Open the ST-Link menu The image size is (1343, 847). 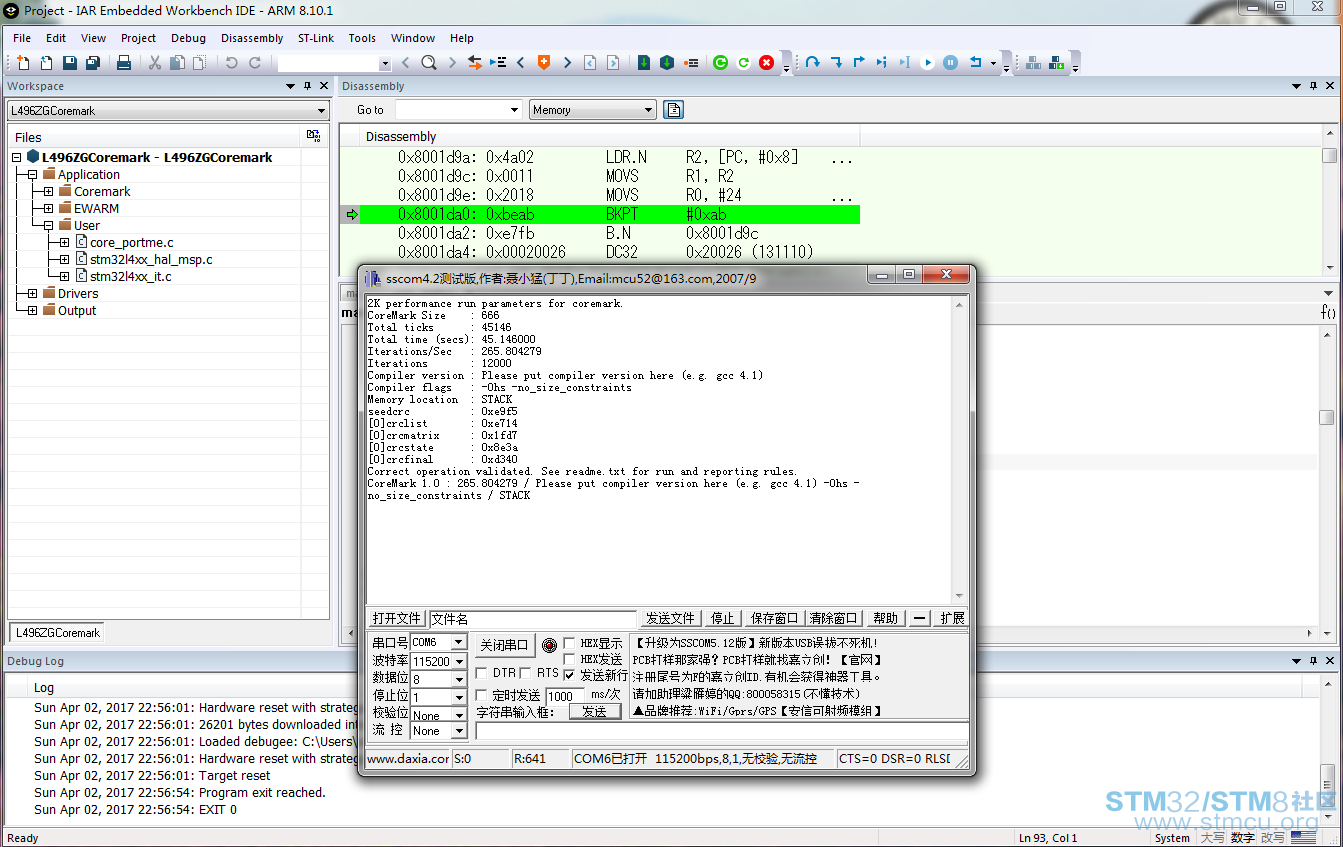[x=316, y=38]
